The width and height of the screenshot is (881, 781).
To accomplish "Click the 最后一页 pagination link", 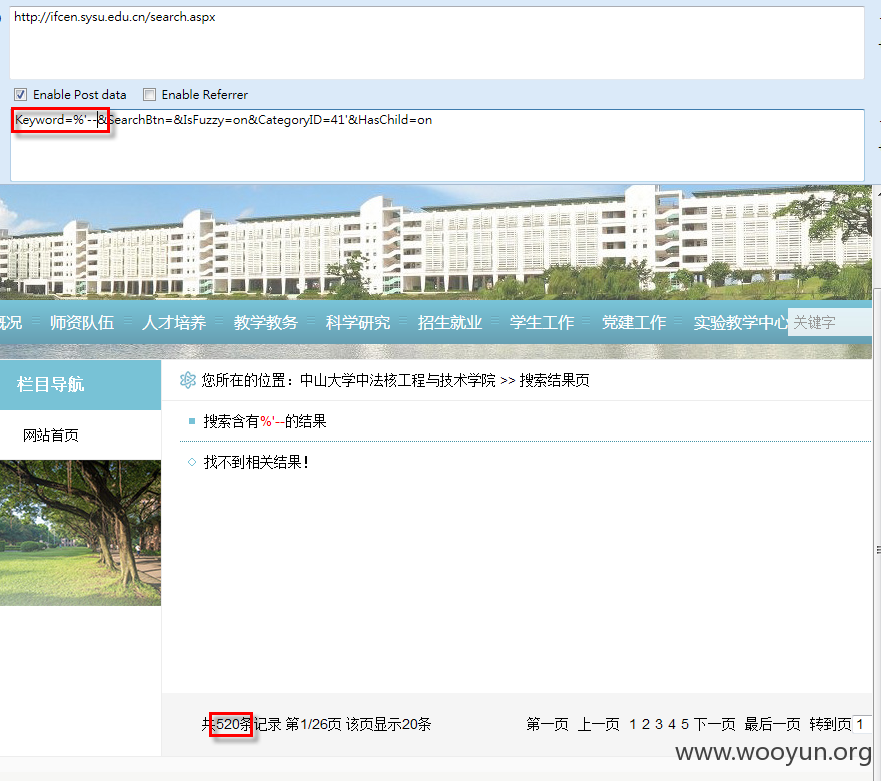I will (773, 724).
